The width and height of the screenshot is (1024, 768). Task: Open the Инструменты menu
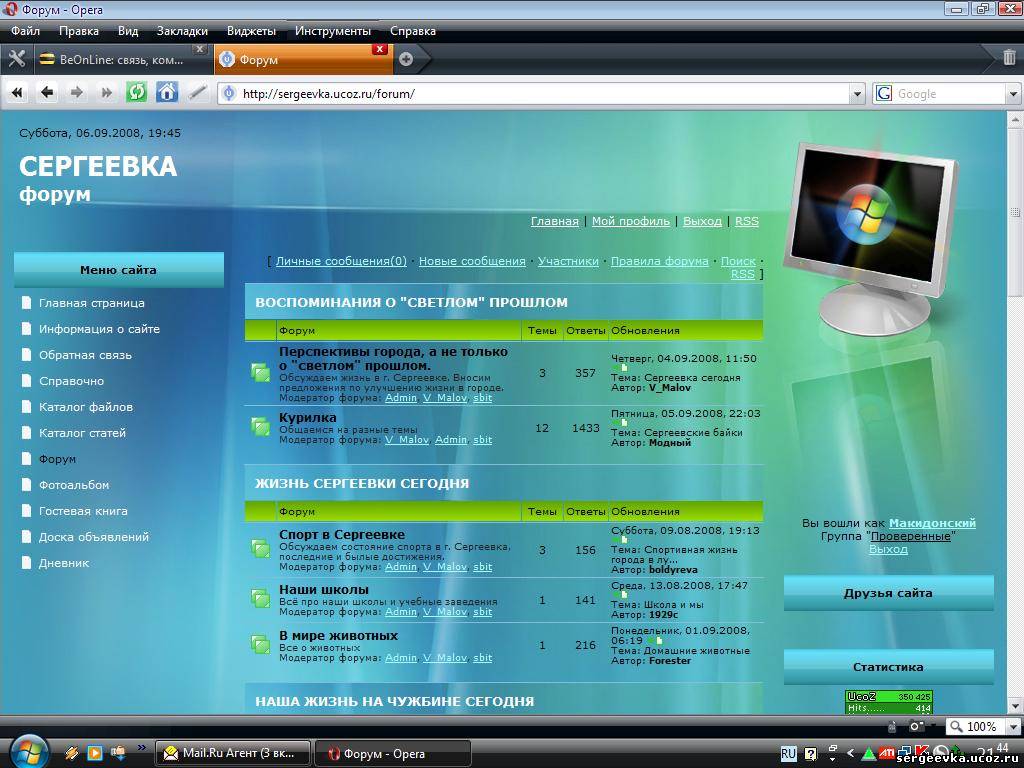point(332,31)
